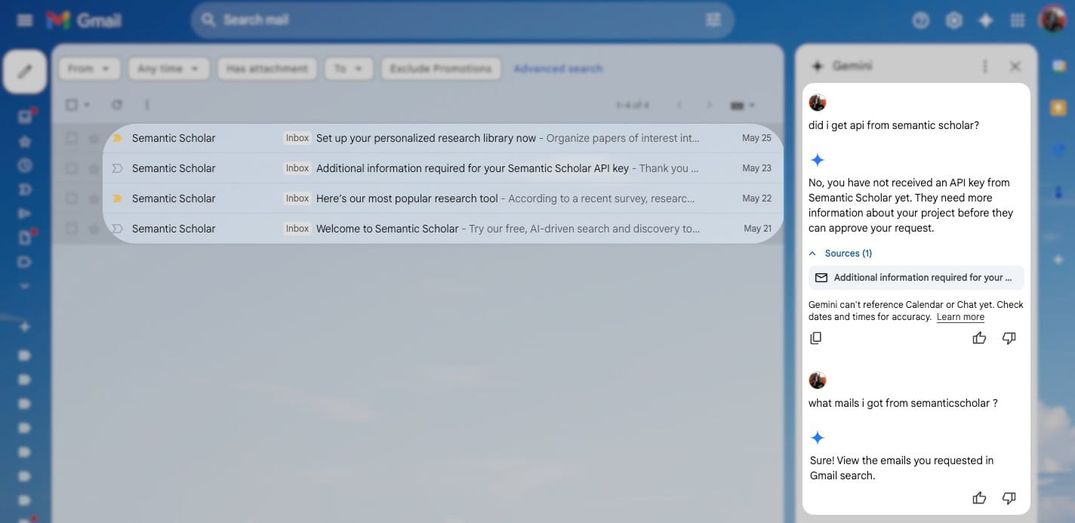This screenshot has width=1075, height=523.
Task: Star the May 23 API key email
Action: click(94, 168)
